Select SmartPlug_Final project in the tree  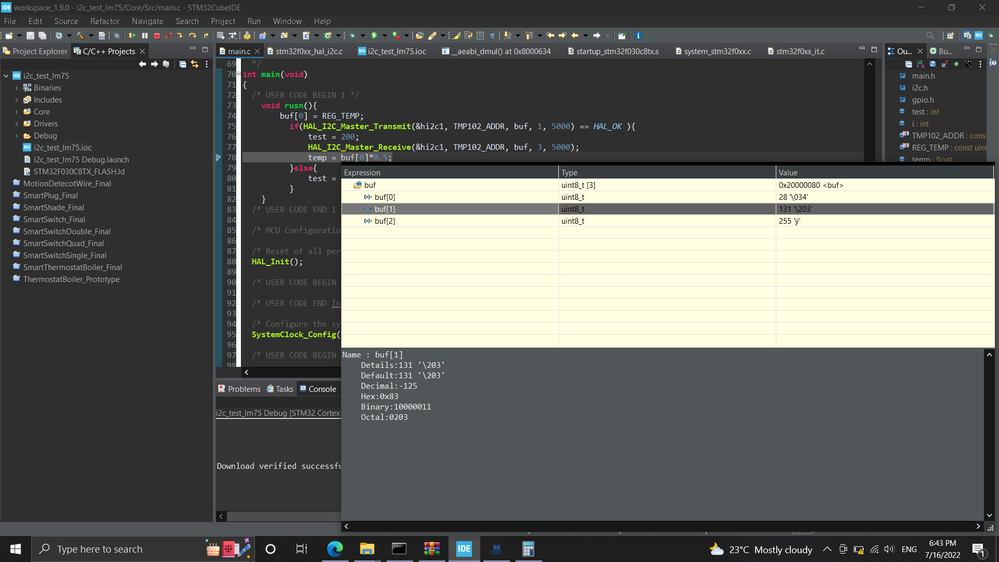pyautogui.click(x=50, y=196)
